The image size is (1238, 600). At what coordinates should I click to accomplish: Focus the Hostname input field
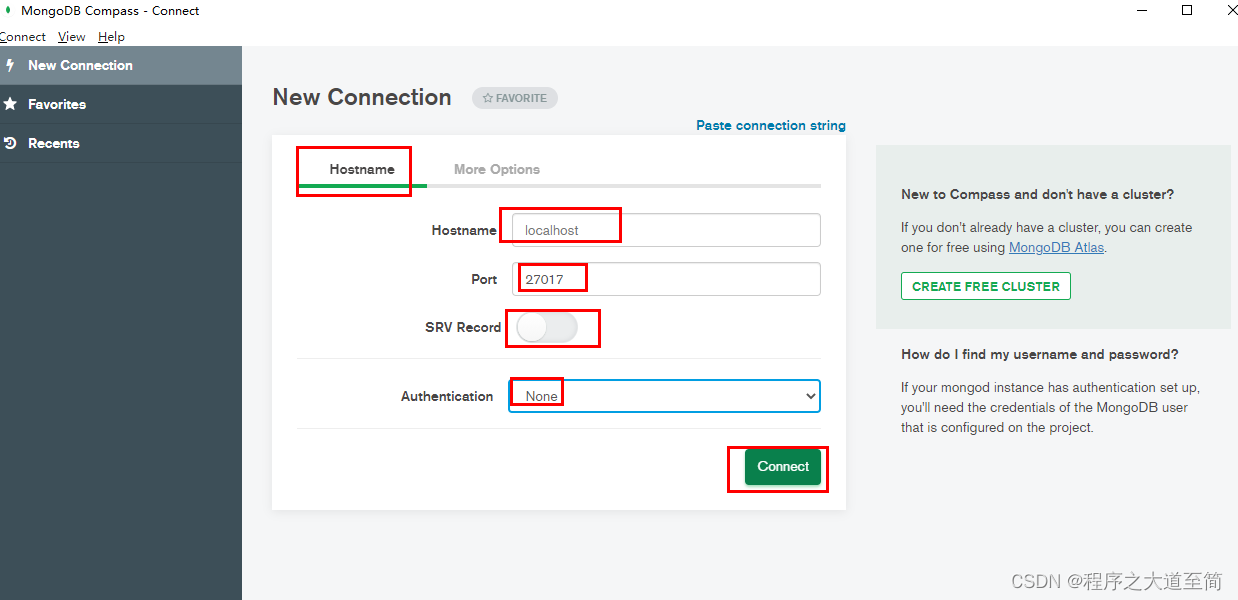pos(666,230)
